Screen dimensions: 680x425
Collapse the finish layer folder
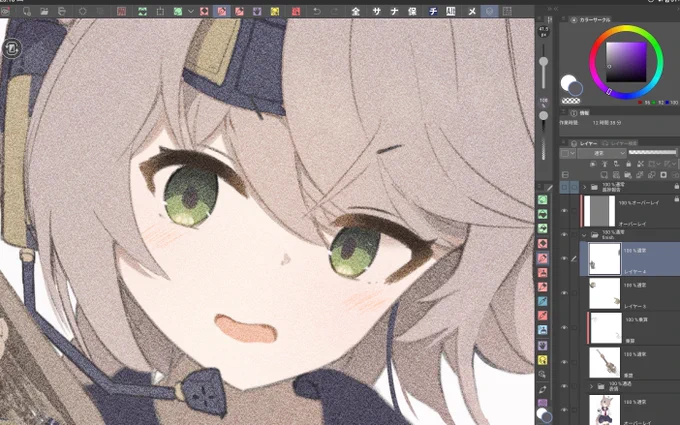(584, 235)
